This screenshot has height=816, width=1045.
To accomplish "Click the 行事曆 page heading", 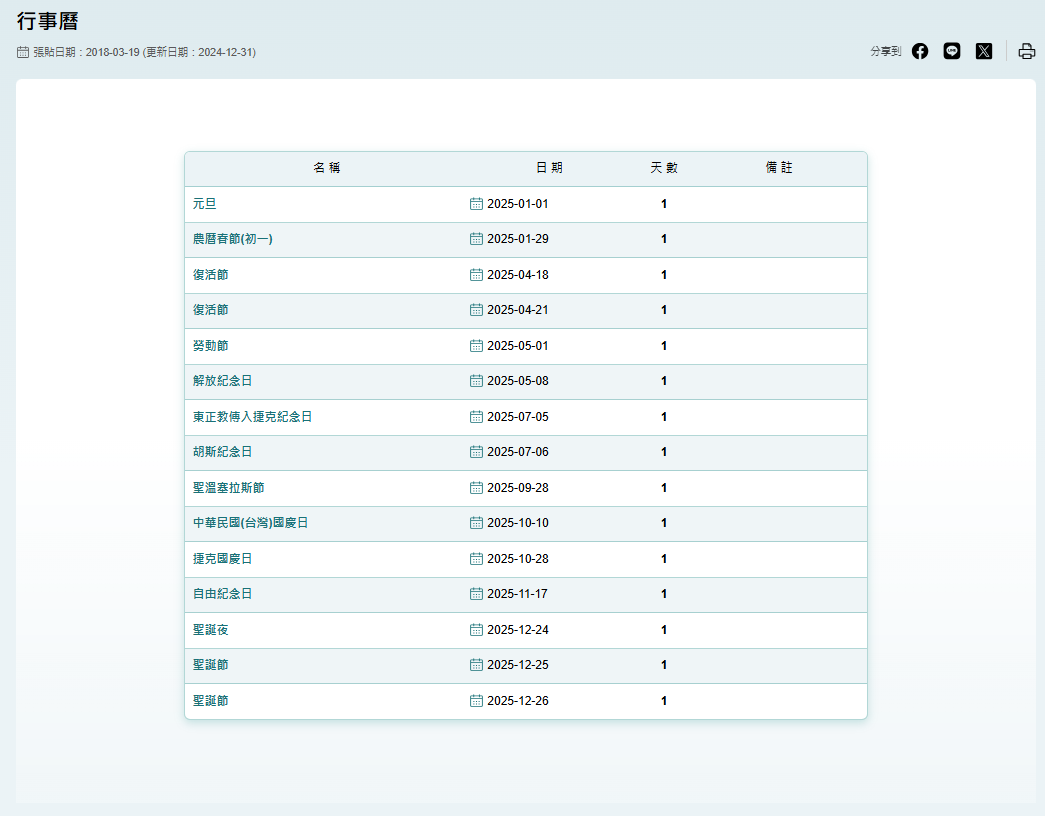I will [x=47, y=21].
